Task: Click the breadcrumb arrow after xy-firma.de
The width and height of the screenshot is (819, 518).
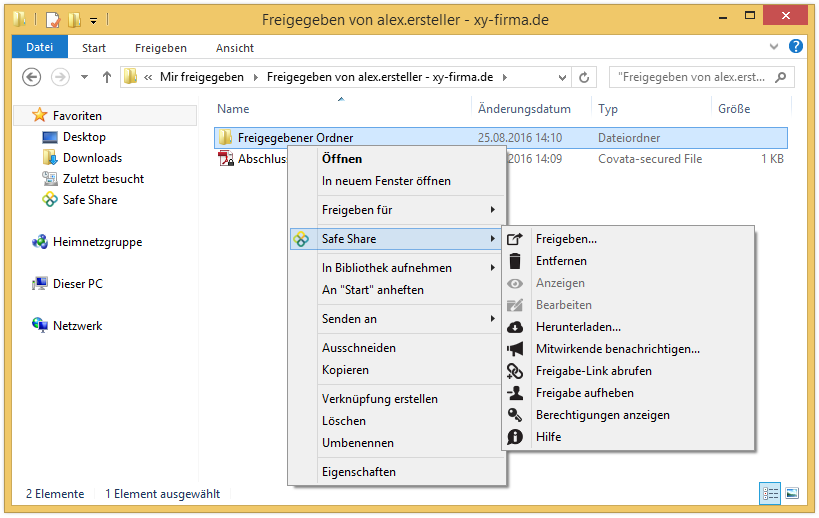Action: click(x=505, y=77)
